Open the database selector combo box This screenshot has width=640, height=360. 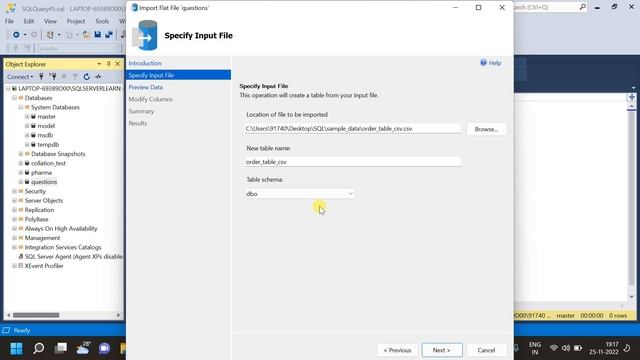[78, 49]
